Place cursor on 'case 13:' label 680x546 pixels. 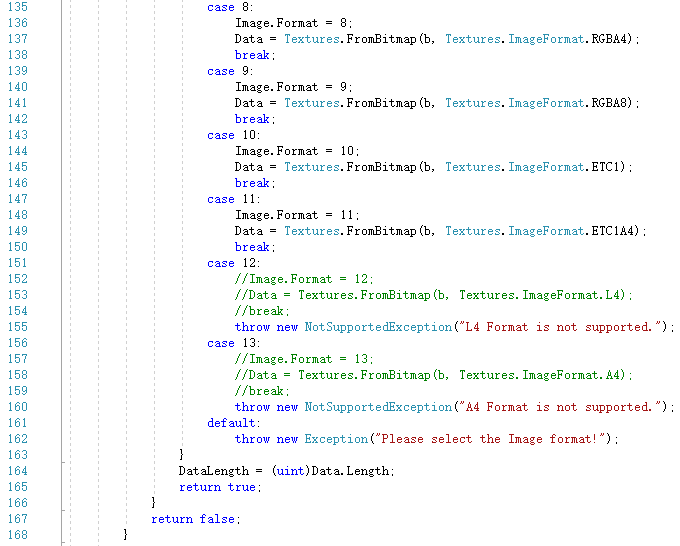(234, 343)
